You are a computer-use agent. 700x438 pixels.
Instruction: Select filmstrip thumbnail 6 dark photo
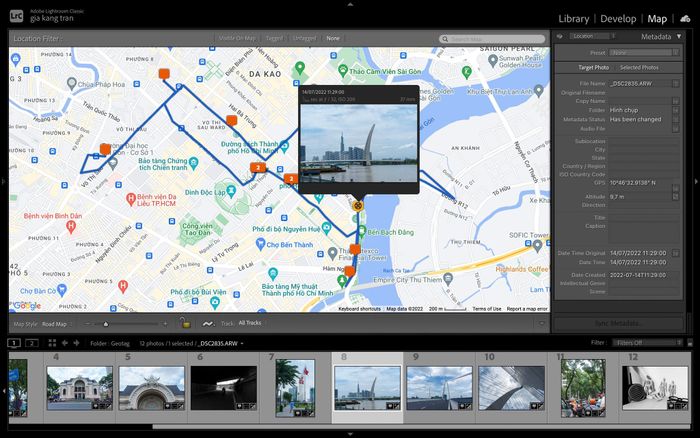click(x=224, y=388)
